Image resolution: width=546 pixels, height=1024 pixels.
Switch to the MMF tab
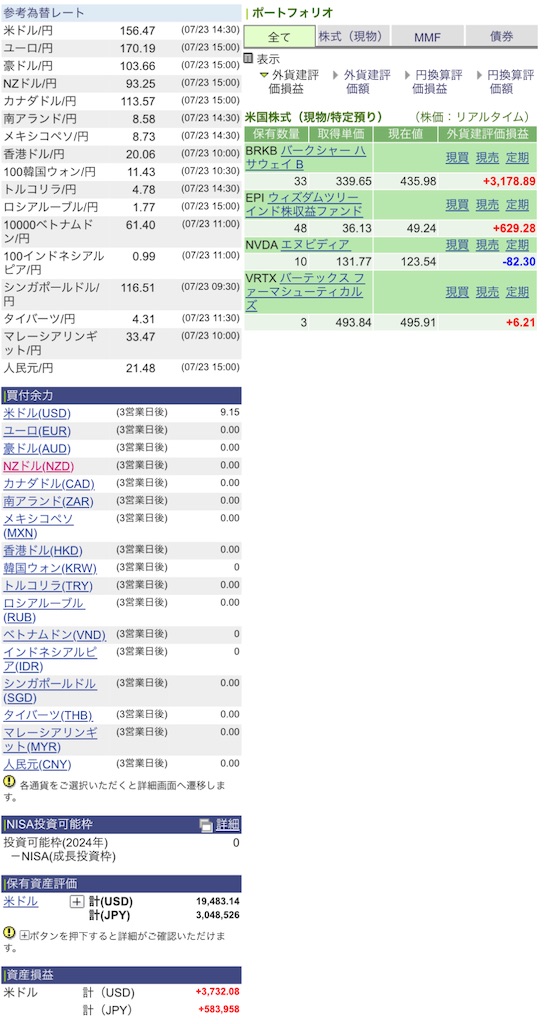428,37
